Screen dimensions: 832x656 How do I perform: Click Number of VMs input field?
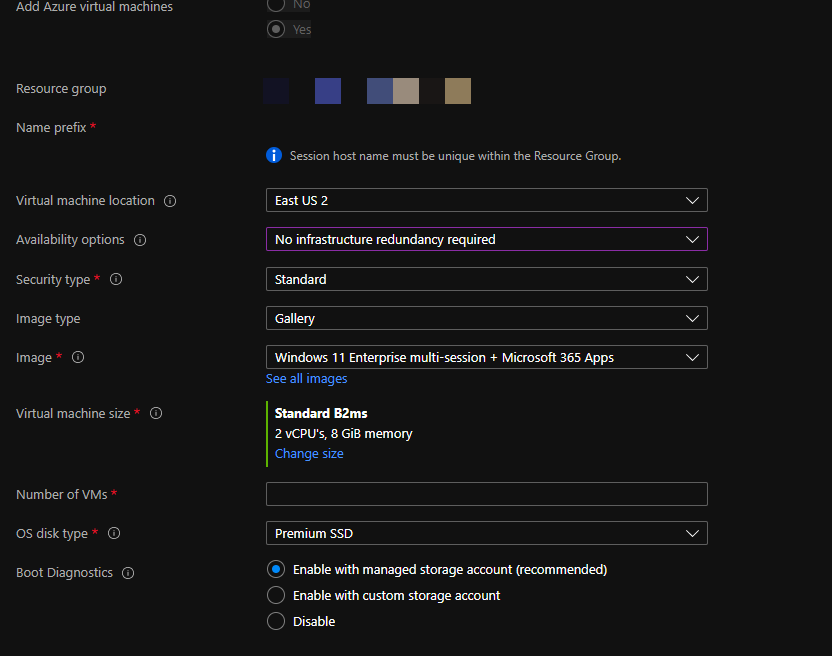(x=487, y=494)
